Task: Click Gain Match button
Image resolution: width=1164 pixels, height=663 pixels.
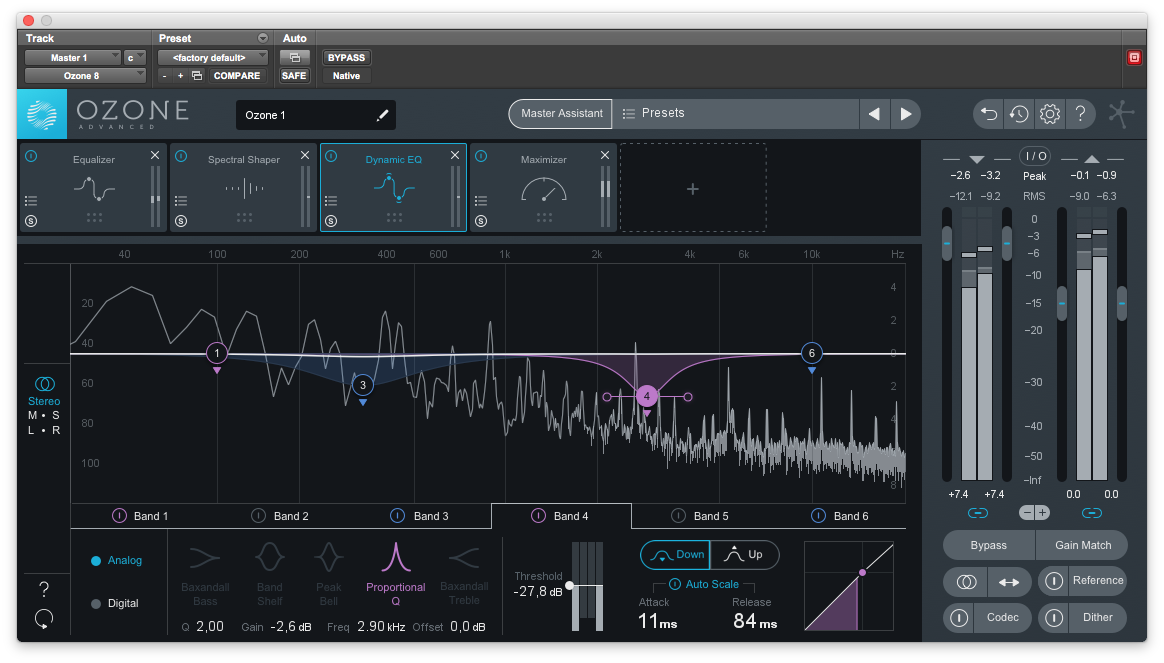Action: (1082, 545)
